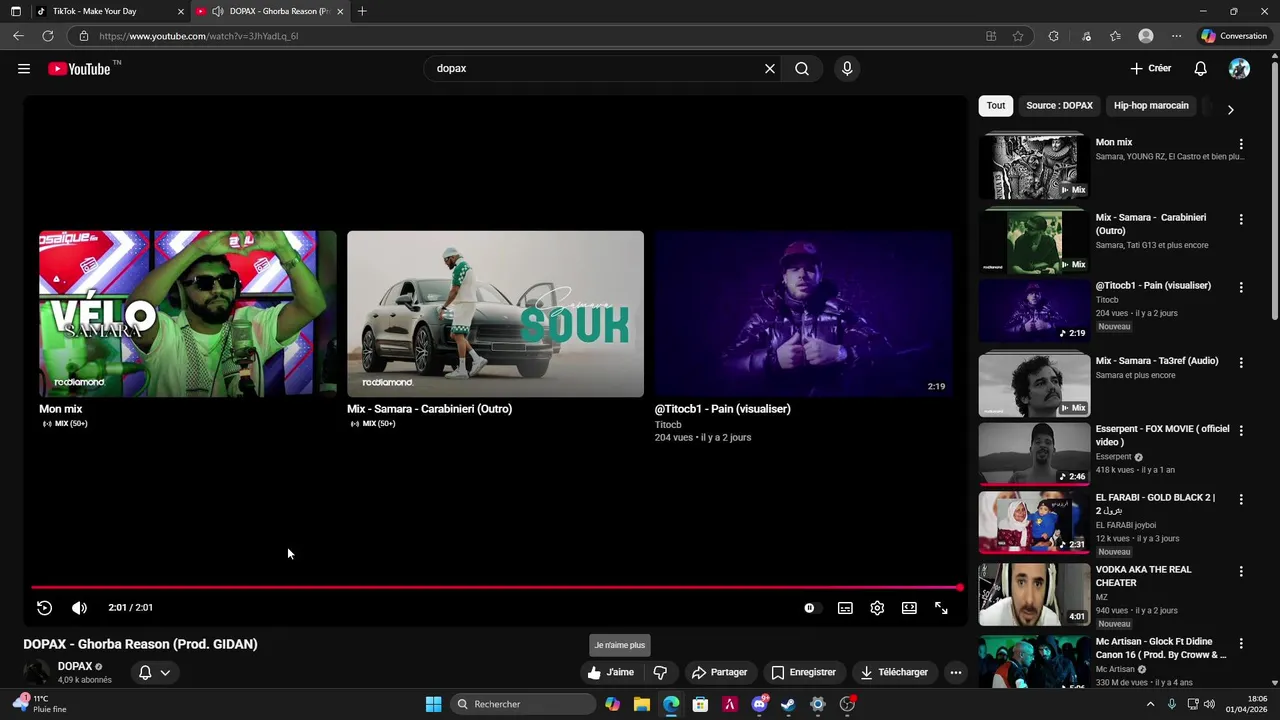Bookmark the page with the star icon

point(1018,36)
